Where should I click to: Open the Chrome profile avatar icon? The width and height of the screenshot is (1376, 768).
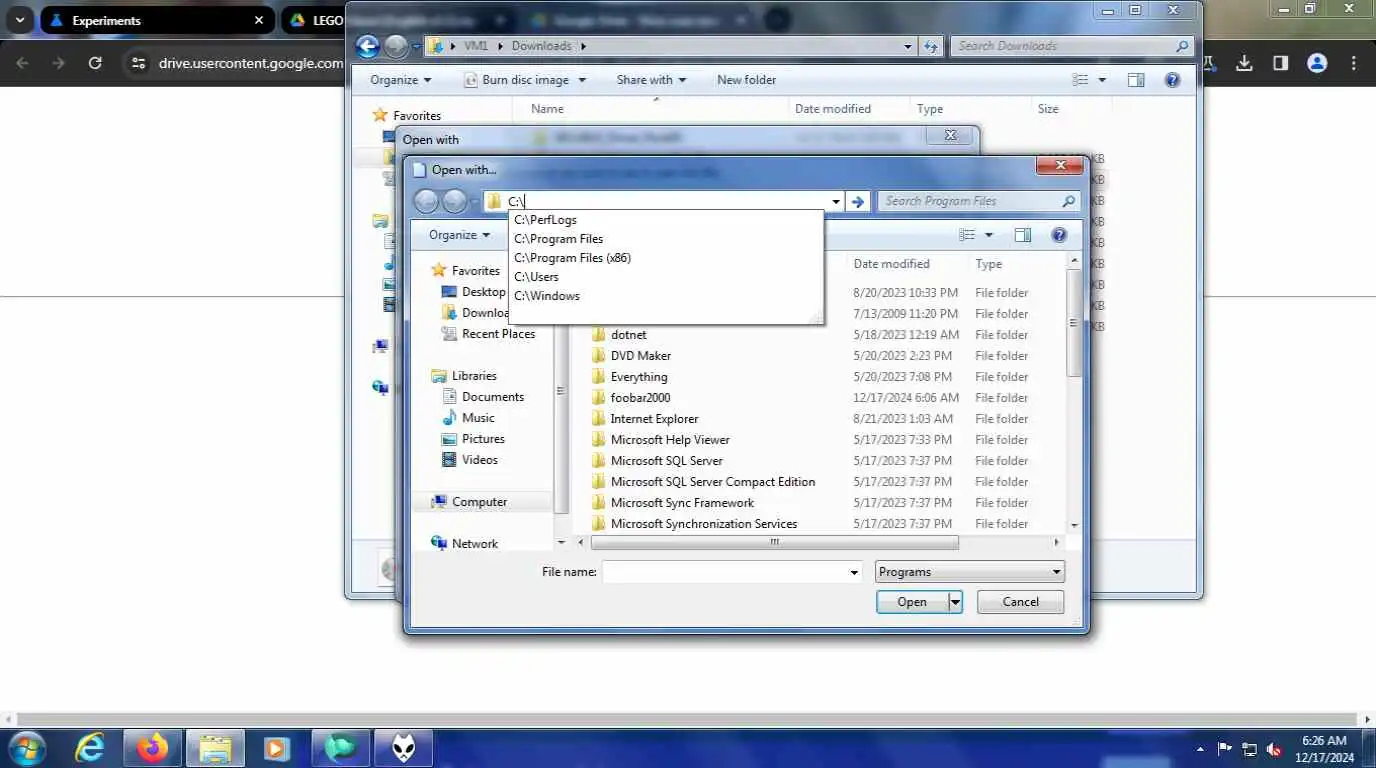pyautogui.click(x=1317, y=63)
